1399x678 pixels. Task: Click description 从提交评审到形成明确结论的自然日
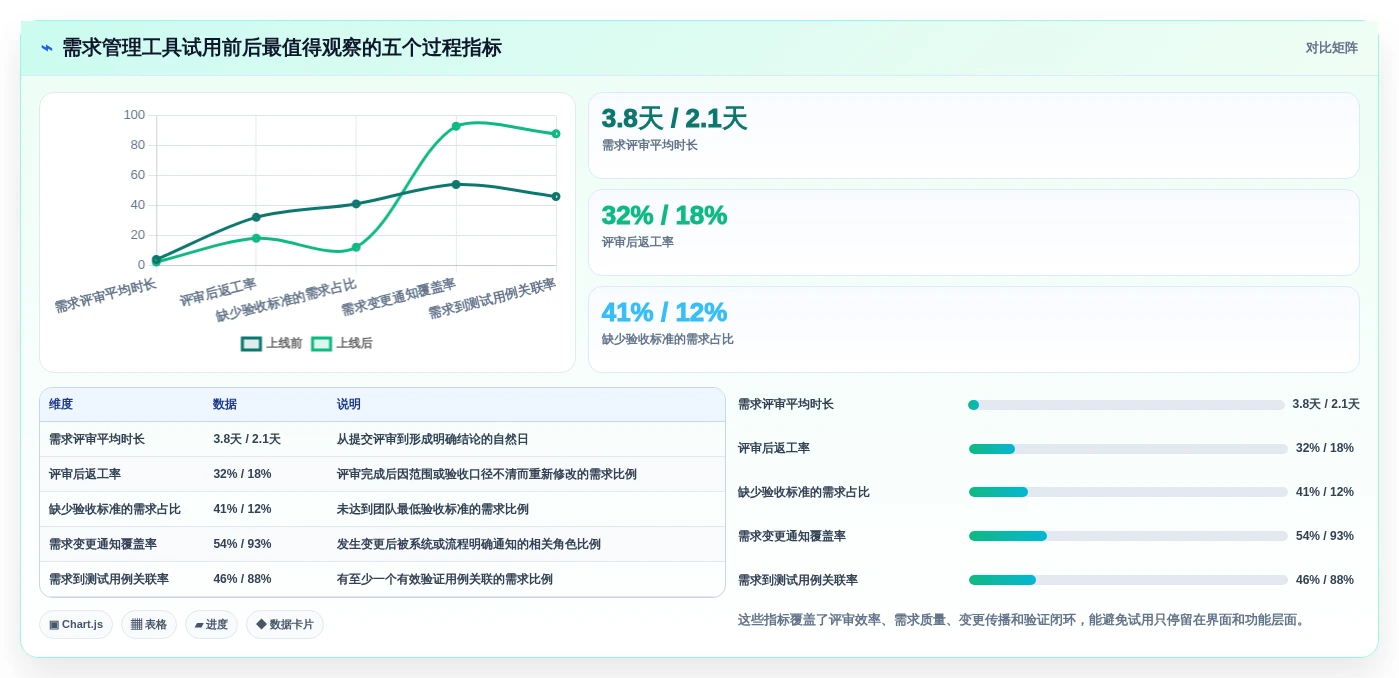pyautogui.click(x=433, y=439)
